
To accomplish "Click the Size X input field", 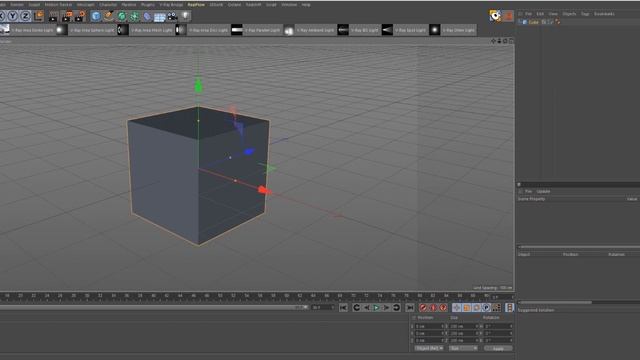I will [463, 327].
